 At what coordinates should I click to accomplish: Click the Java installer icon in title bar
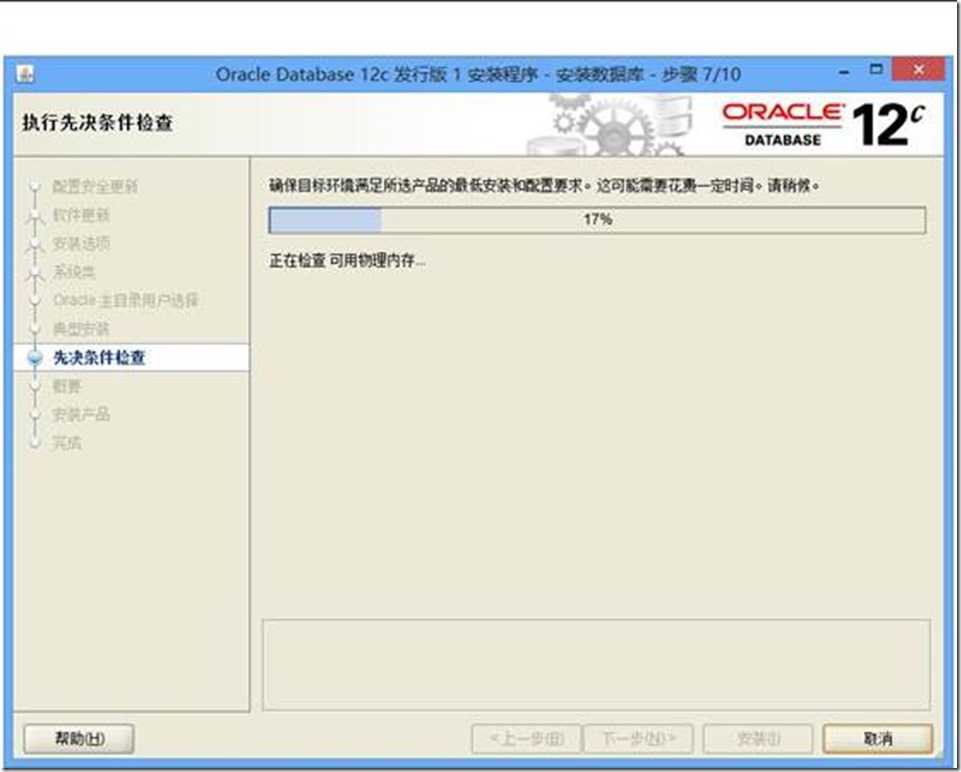[x=26, y=74]
